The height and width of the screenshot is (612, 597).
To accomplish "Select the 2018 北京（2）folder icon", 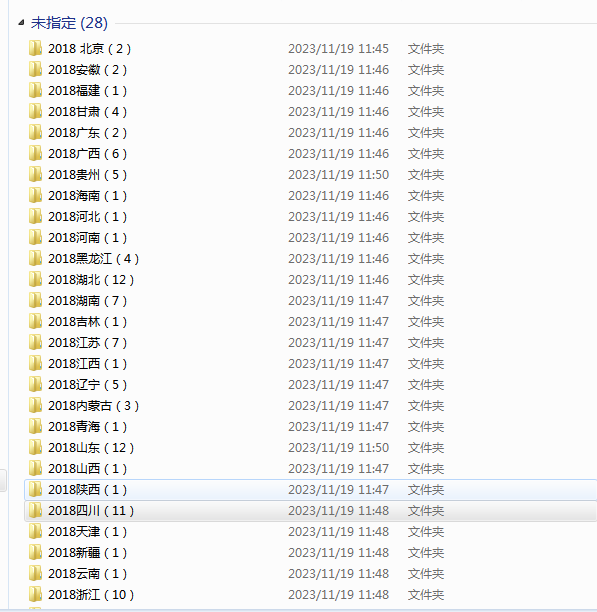I will tap(36, 48).
